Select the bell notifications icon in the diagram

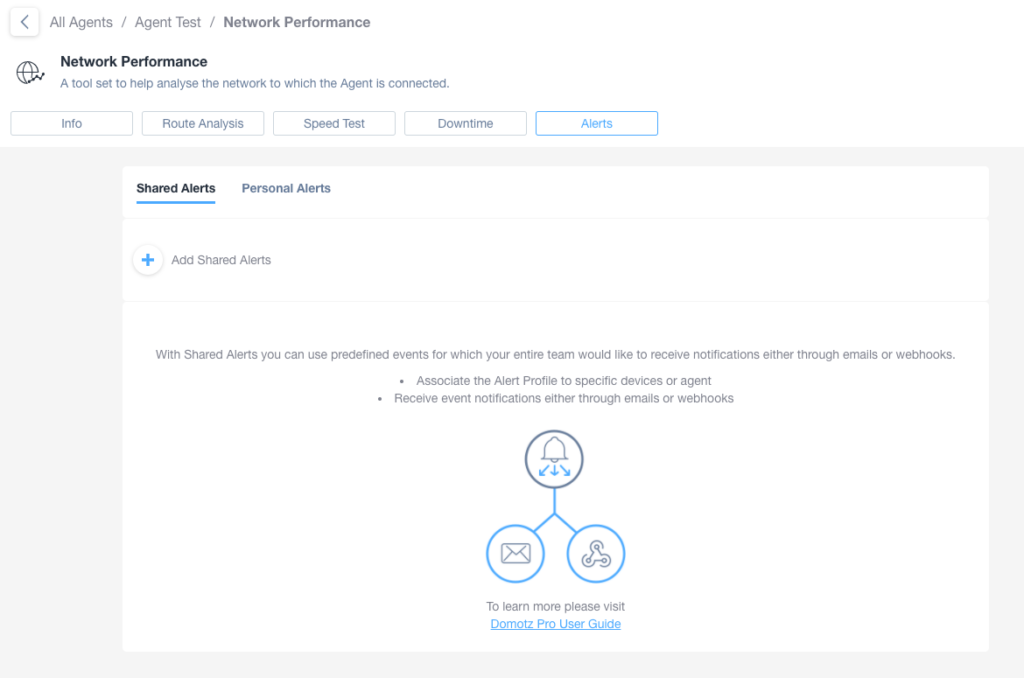(x=554, y=459)
